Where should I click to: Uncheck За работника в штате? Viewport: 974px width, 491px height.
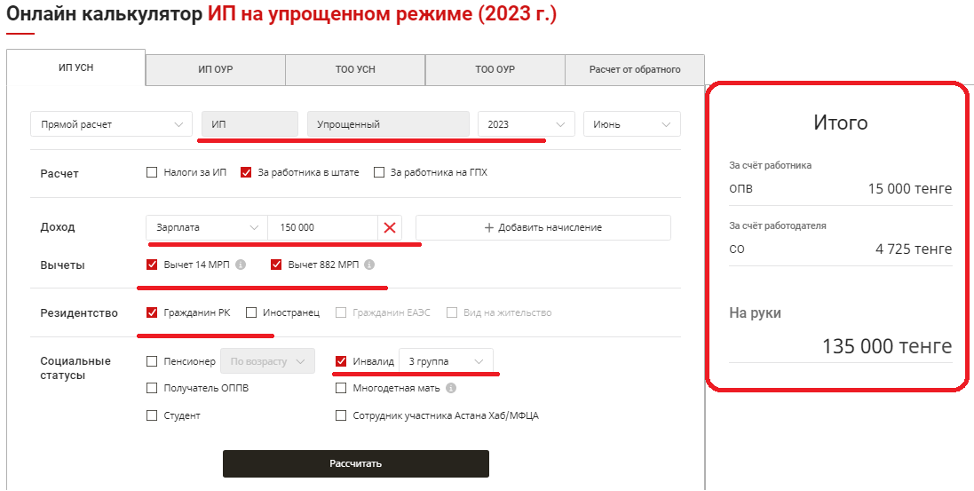click(x=246, y=173)
